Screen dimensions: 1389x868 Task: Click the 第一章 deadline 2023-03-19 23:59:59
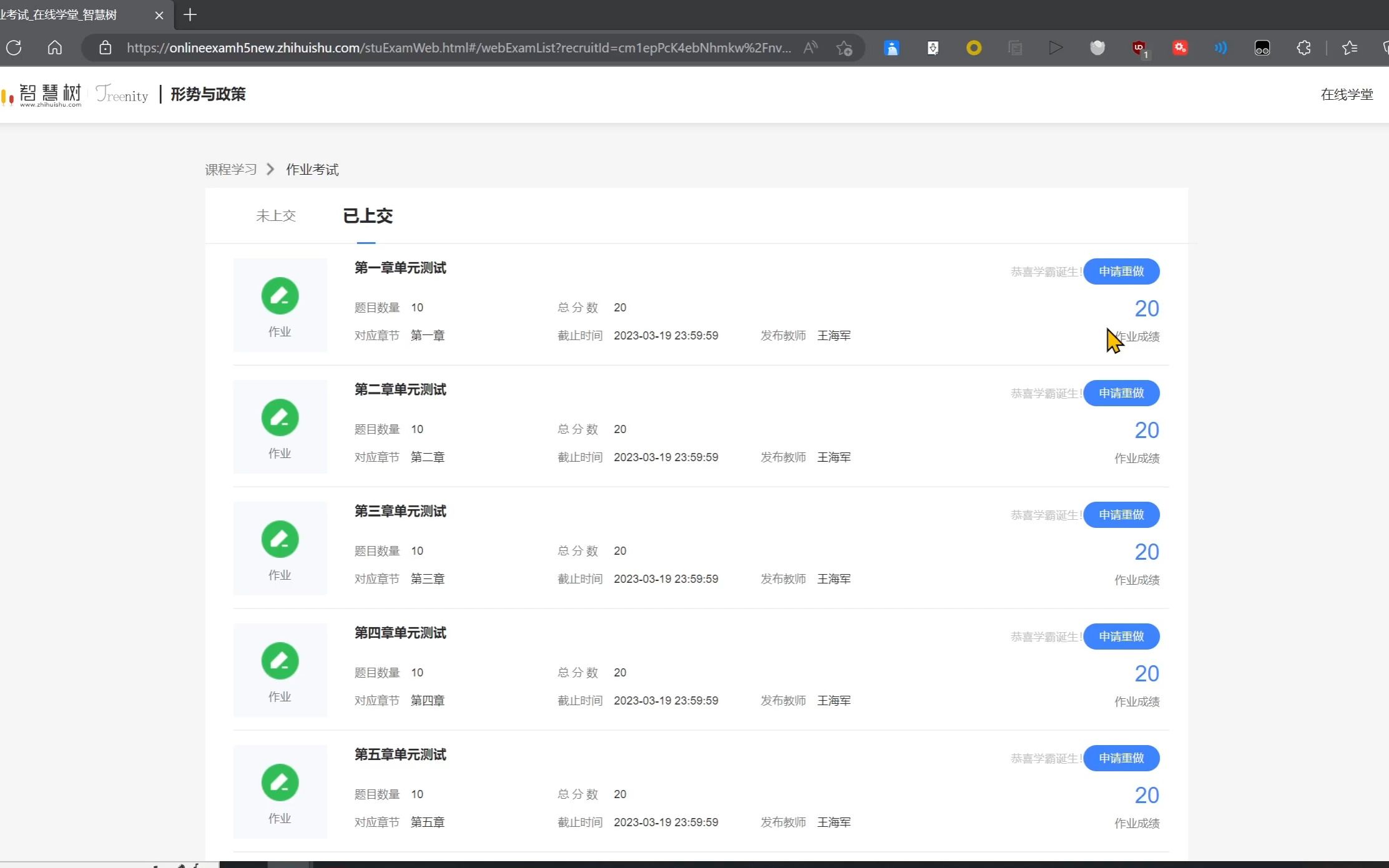(665, 335)
